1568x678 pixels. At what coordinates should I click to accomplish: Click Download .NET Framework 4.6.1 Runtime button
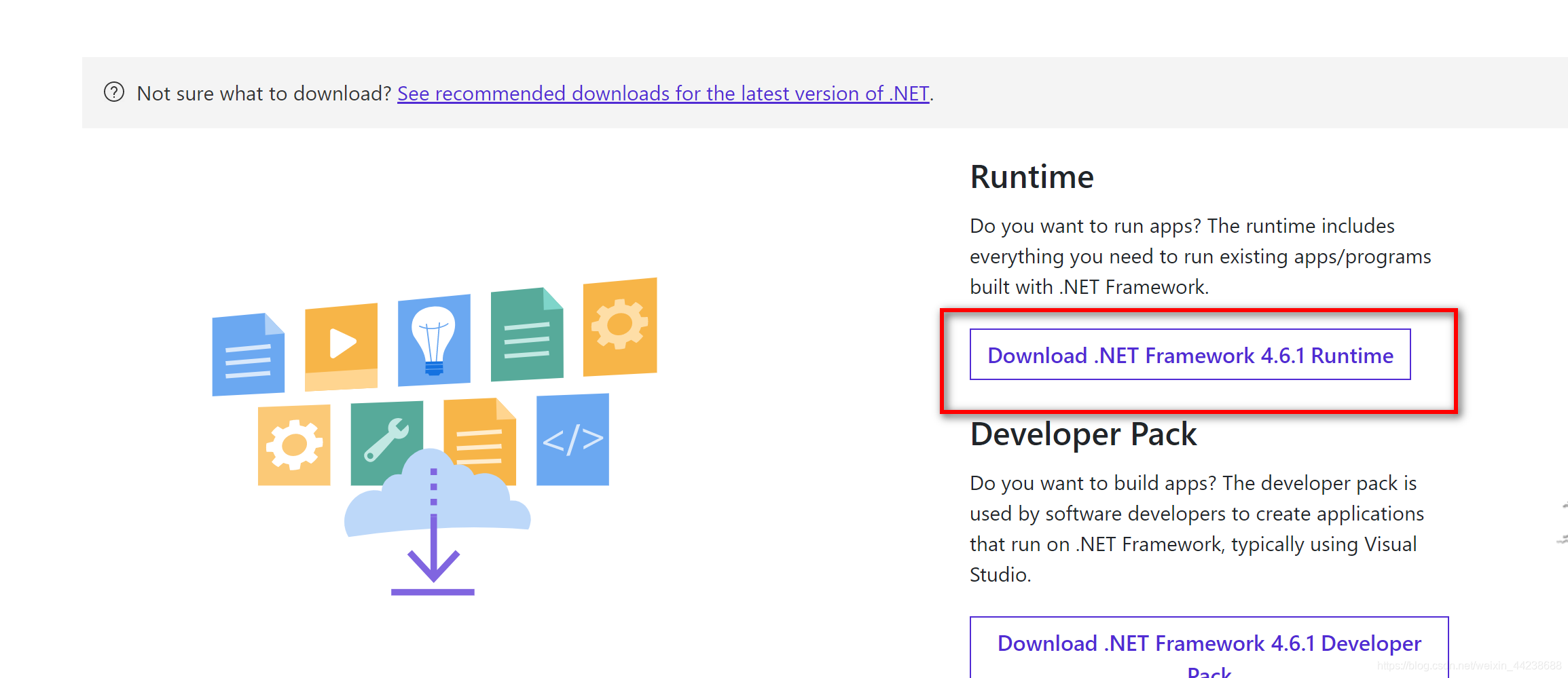[1190, 354]
